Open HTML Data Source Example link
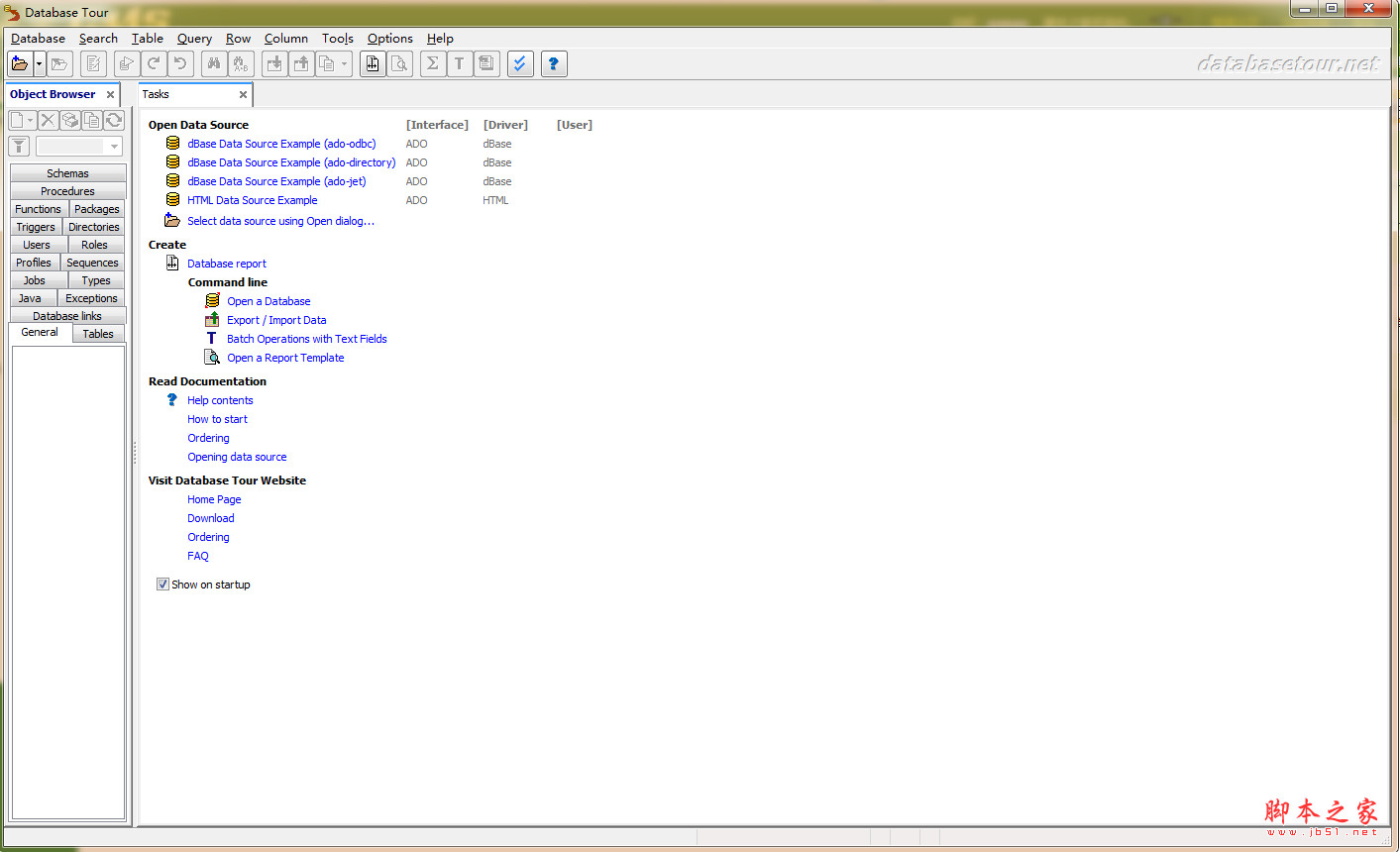Image resolution: width=1400 pixels, height=852 pixels. (253, 200)
